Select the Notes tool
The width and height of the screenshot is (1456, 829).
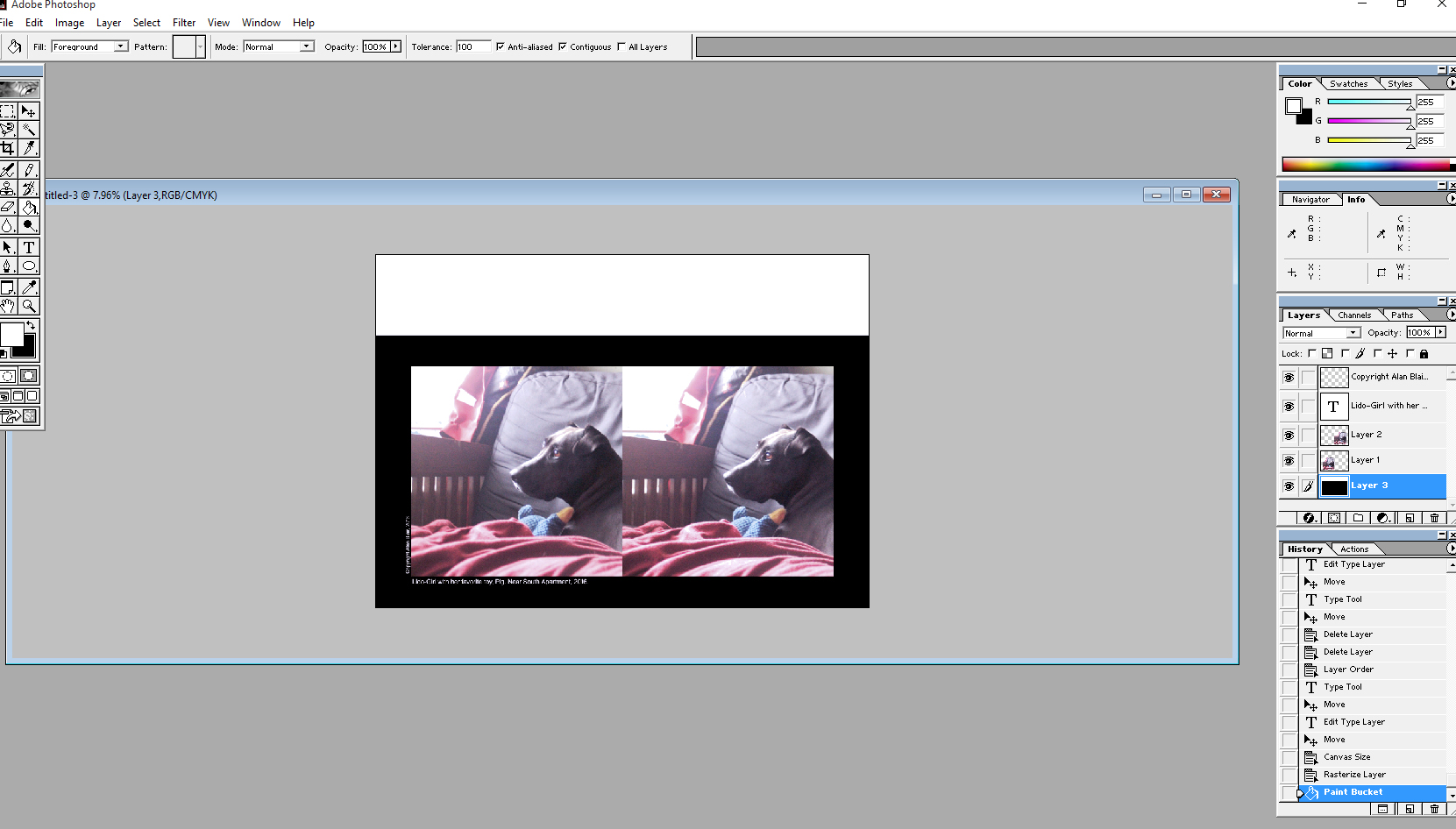click(x=8, y=287)
